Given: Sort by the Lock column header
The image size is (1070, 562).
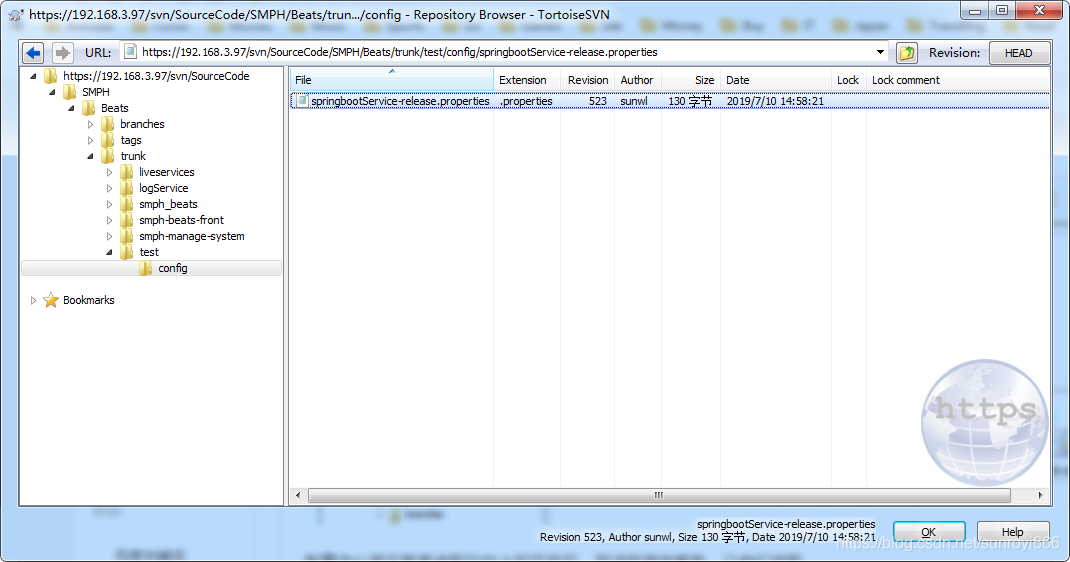Looking at the screenshot, I should click(x=849, y=80).
